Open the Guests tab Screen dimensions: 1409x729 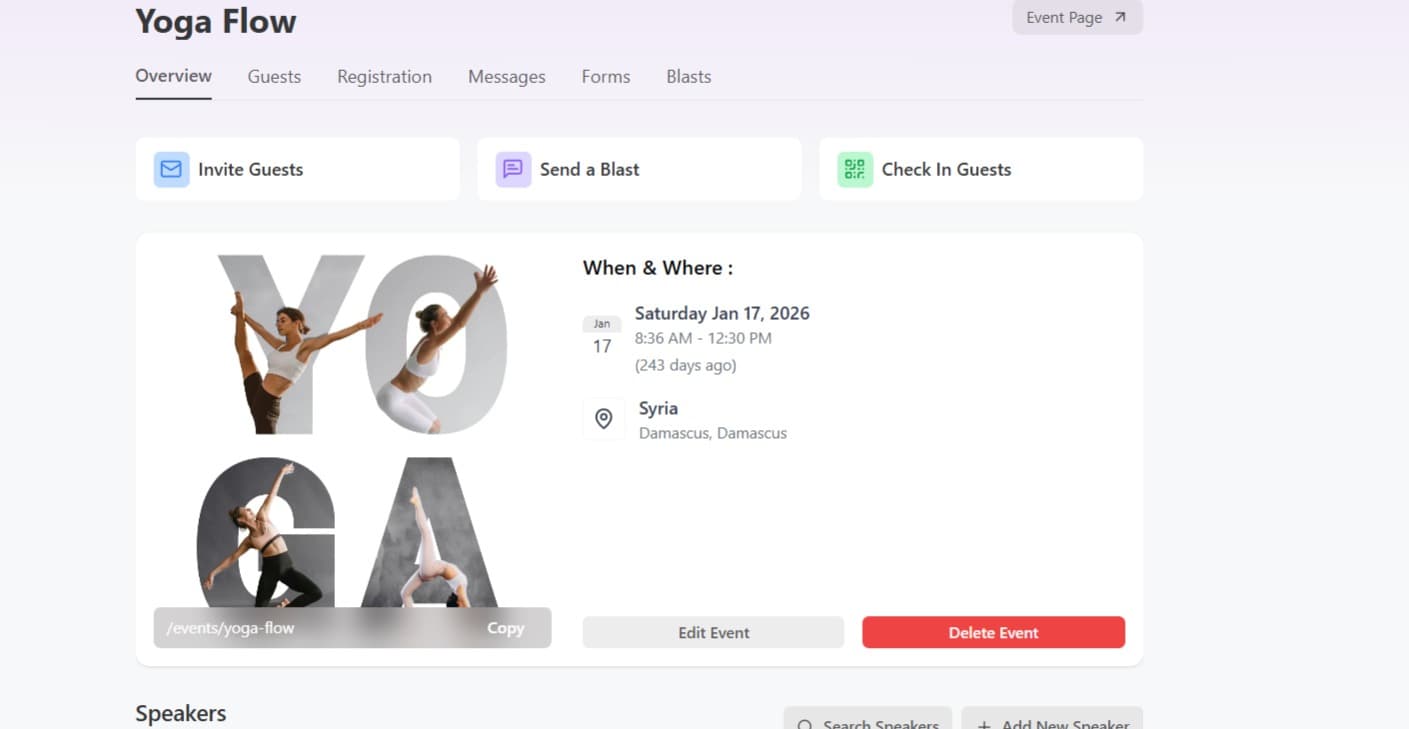(x=274, y=77)
